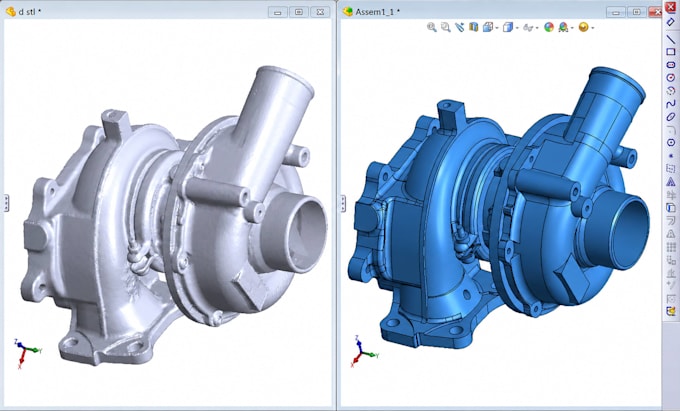The image size is (680, 411).
Task: Click the View Settings gold sphere icon
Action: click(x=583, y=27)
